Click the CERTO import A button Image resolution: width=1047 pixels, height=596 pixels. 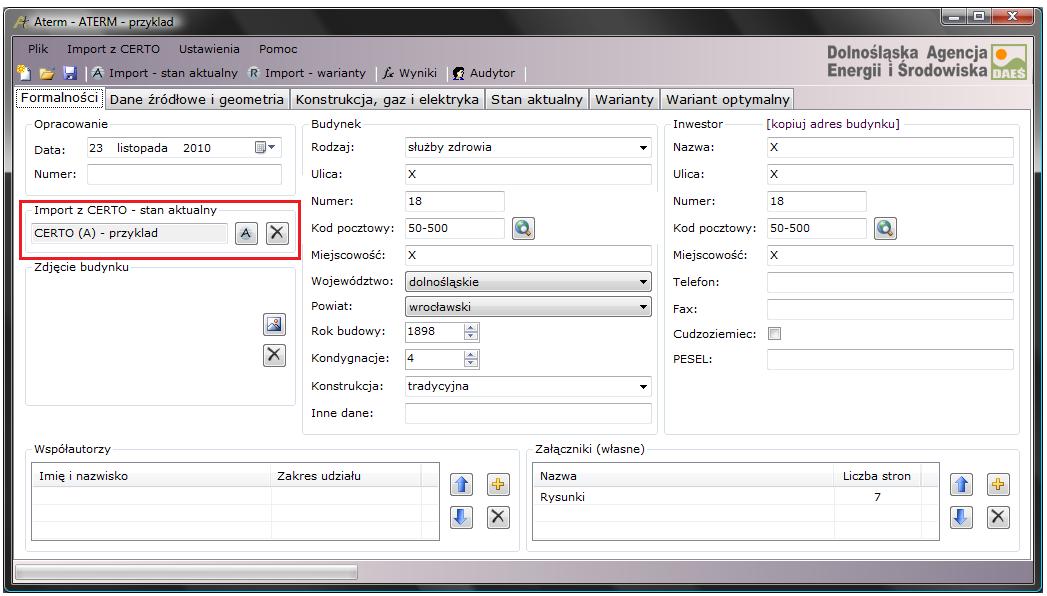pyautogui.click(x=246, y=234)
